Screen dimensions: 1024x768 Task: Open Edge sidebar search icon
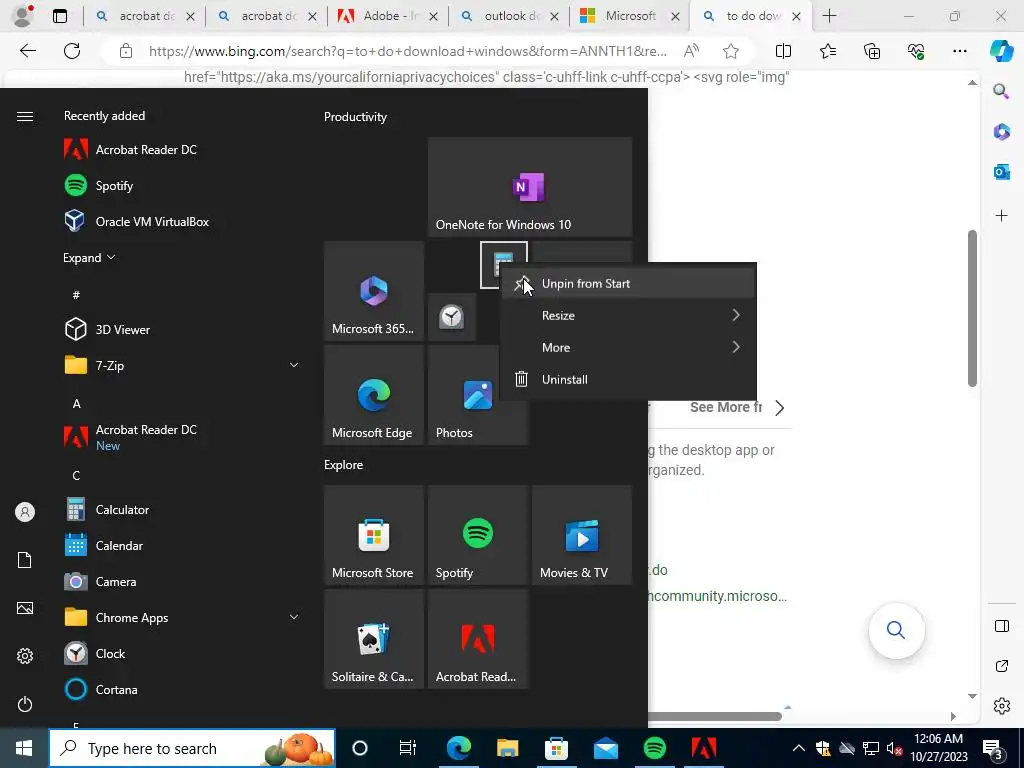[x=1001, y=91]
